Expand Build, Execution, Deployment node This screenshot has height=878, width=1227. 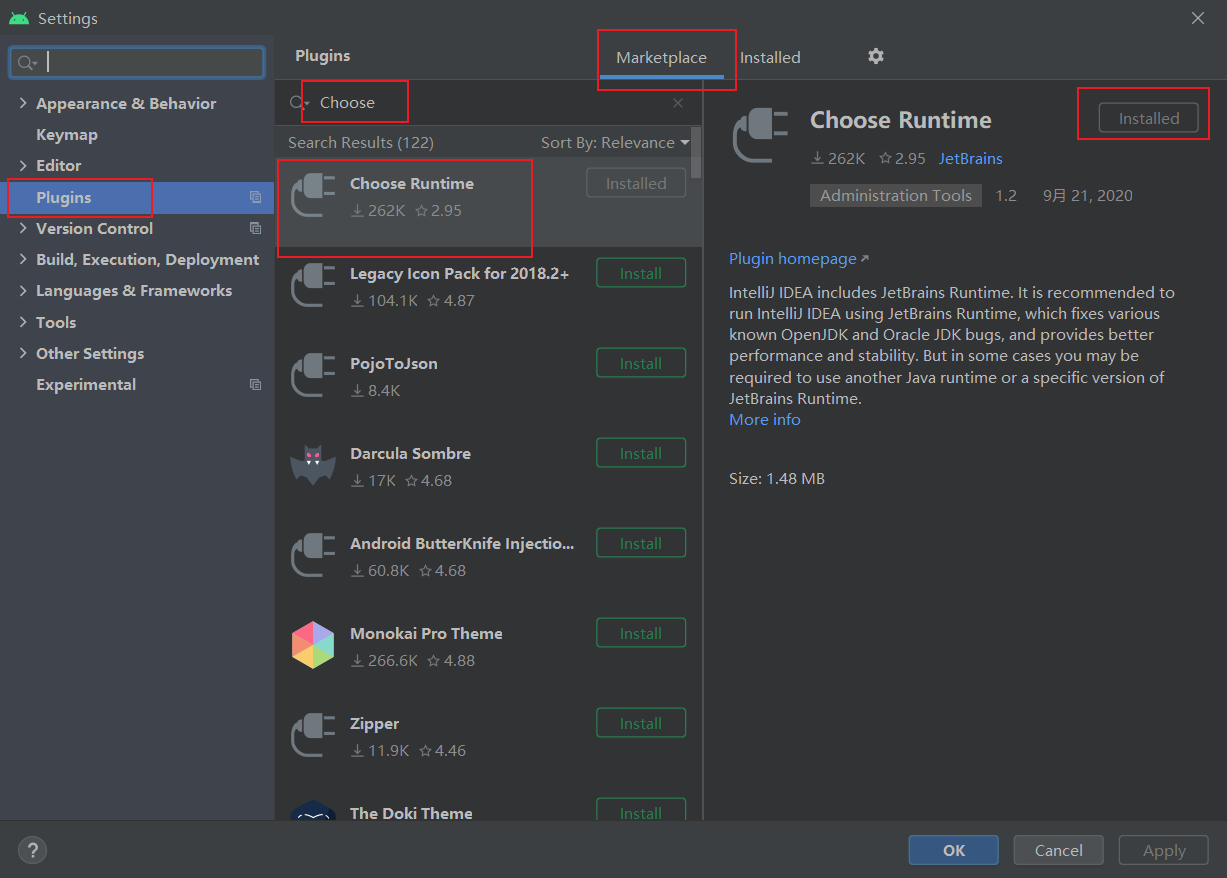(23, 260)
